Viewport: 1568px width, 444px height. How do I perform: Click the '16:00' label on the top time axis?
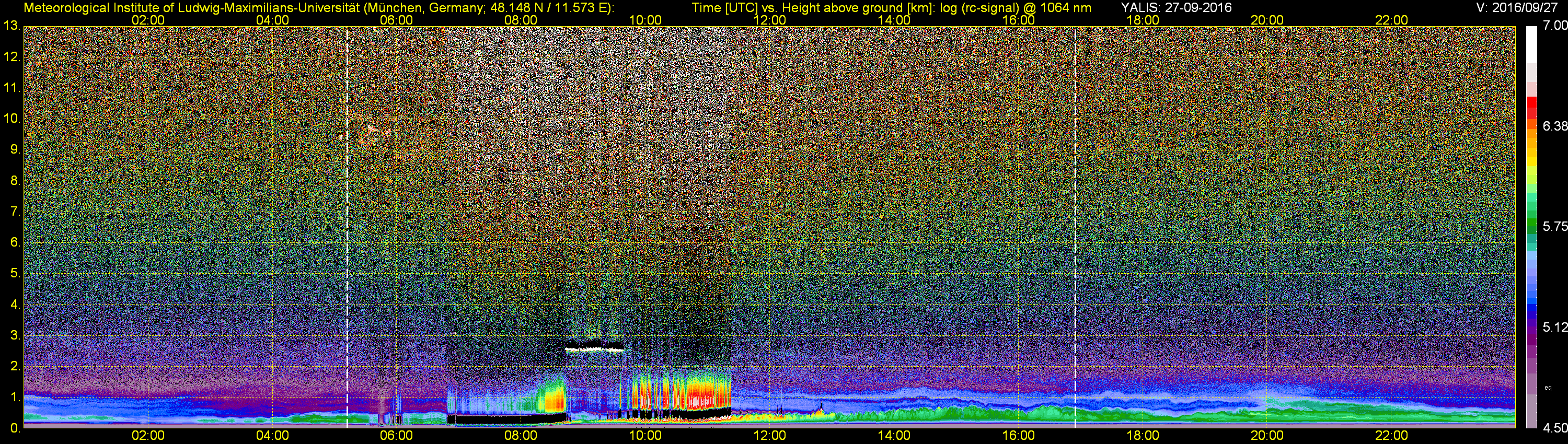click(x=1018, y=20)
